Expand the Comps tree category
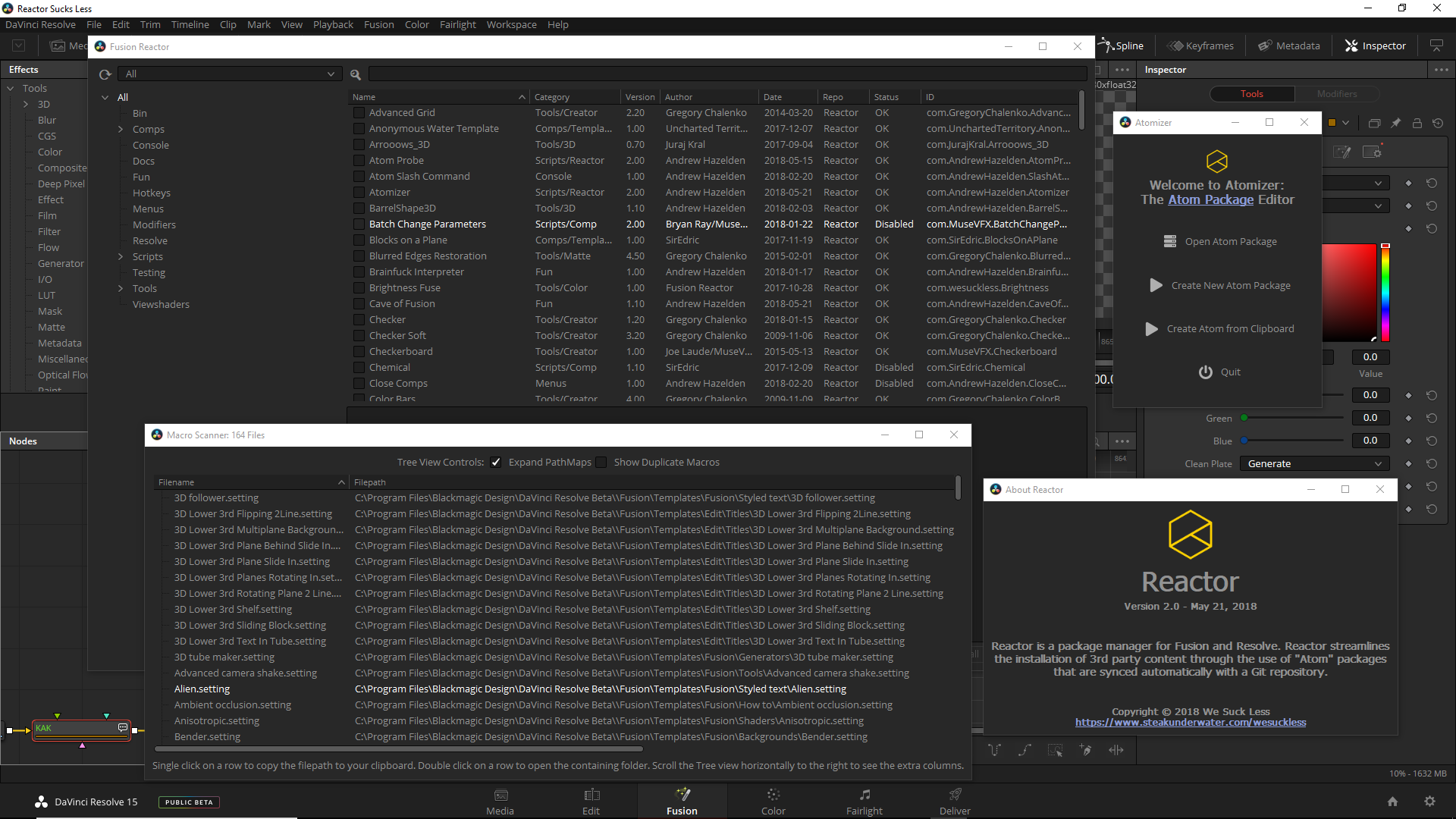 pos(121,130)
